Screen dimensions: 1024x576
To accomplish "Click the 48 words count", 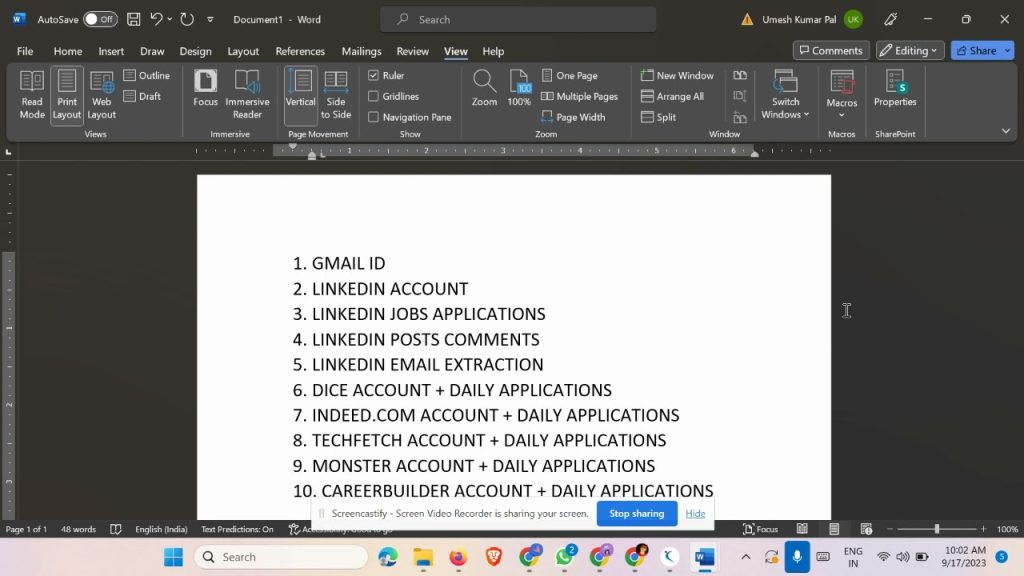I will 78,529.
